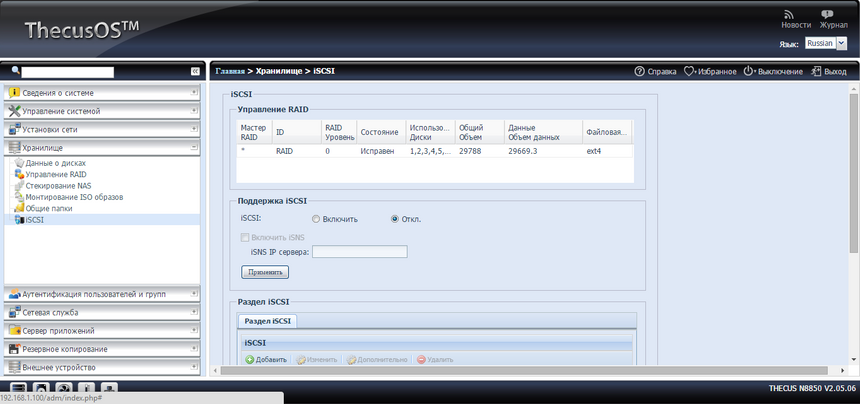Click the scroll-down arrow of vertical scrollbar
The height and width of the screenshot is (404, 860).
[854, 359]
